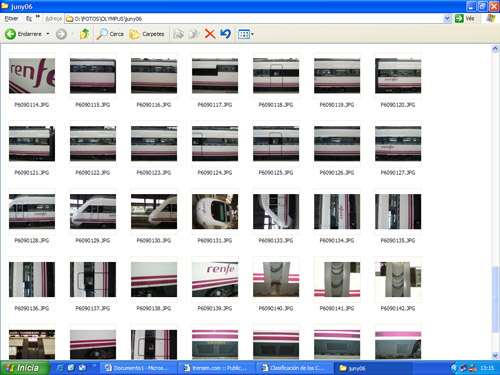Click the move-to-folder toolbar icon

point(179,34)
